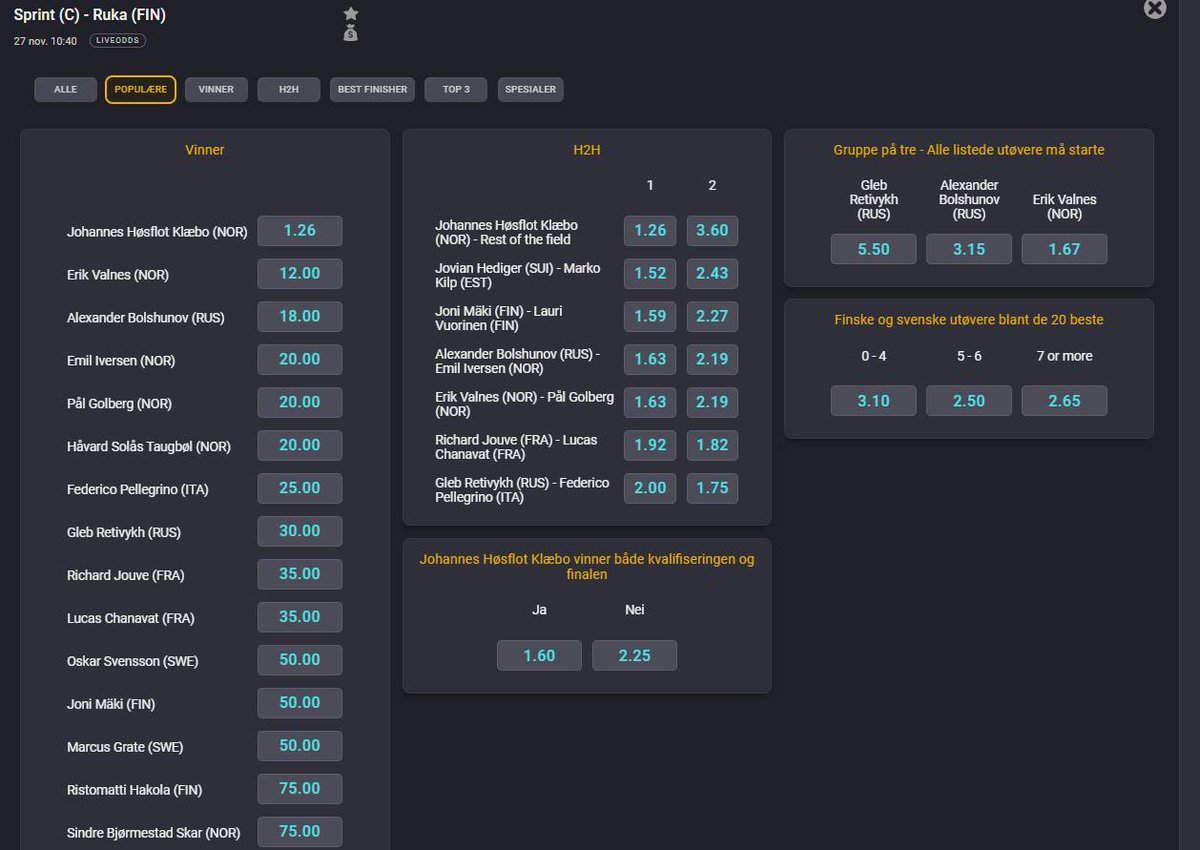This screenshot has width=1200, height=850.
Task: Choose Sindre Bjørnestad Skar odds 75.00
Action: click(300, 833)
